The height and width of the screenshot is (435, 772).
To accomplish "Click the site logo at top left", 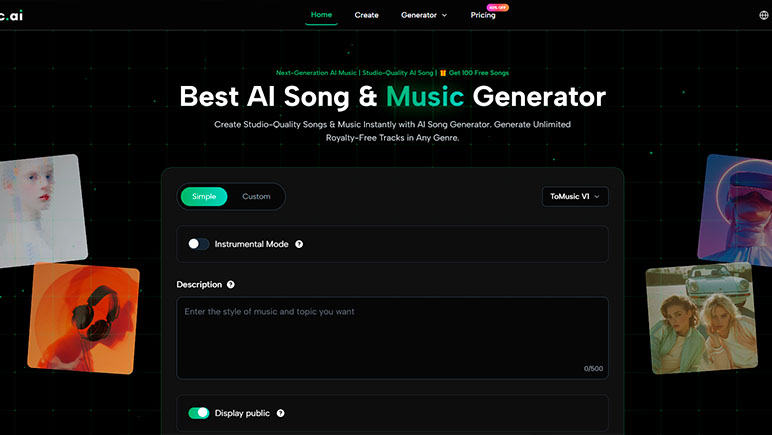I will pyautogui.click(x=11, y=16).
